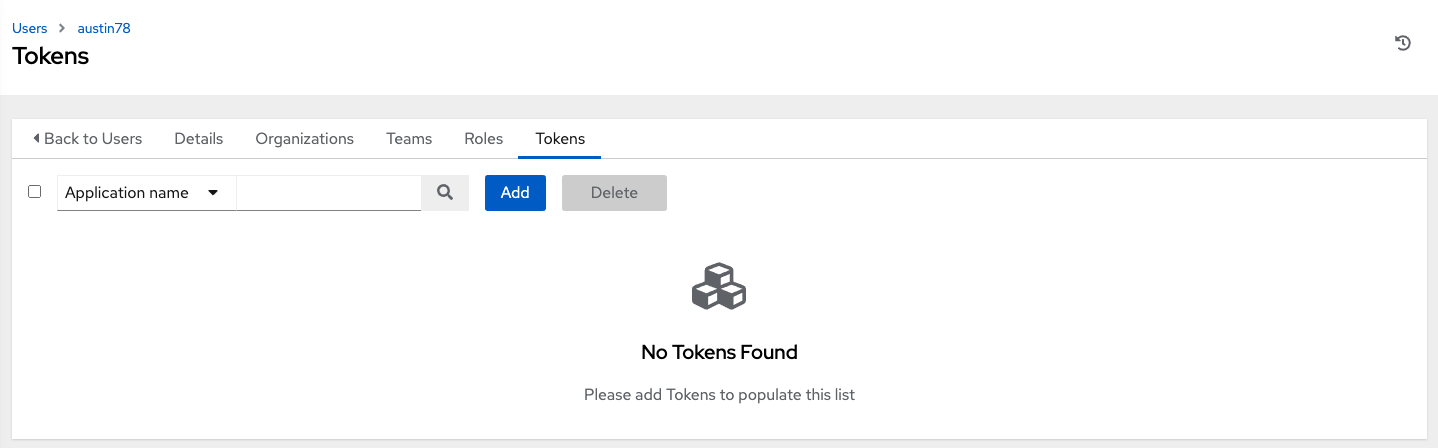Click the cubes empty-state icon
This screenshot has height=448, width=1438.
(x=719, y=286)
